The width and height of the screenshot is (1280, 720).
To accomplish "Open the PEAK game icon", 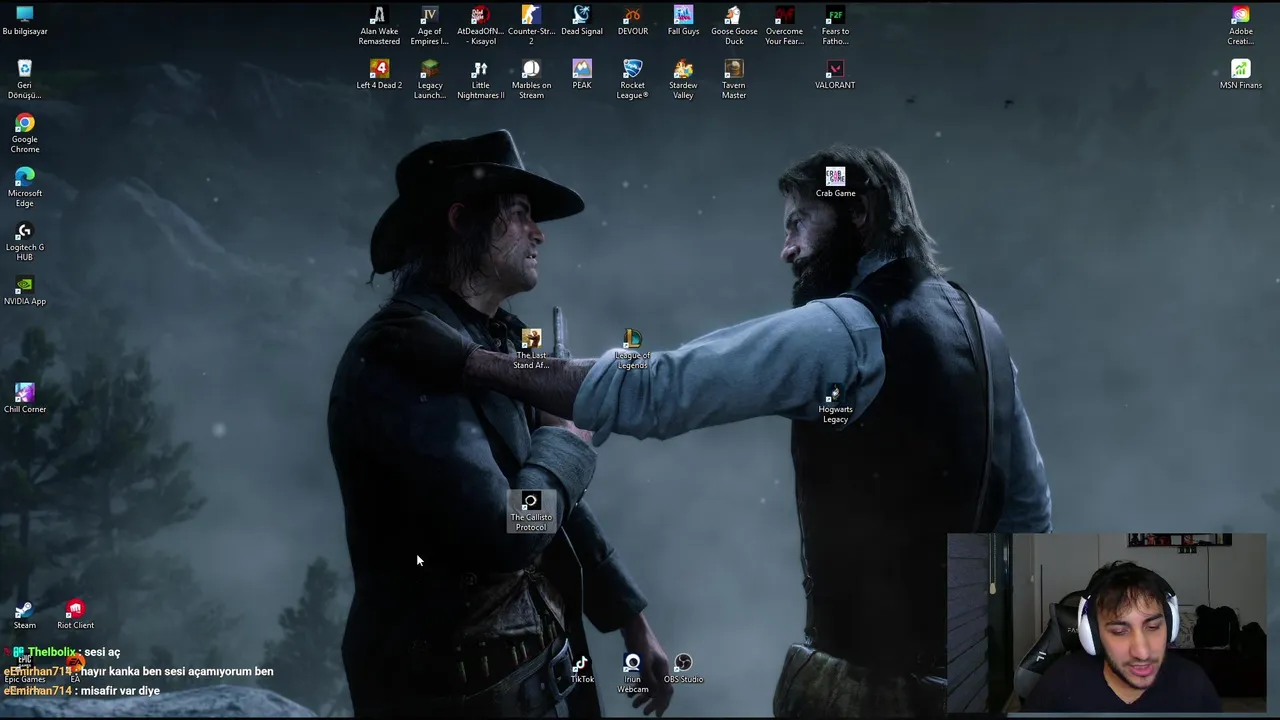I will point(582,75).
